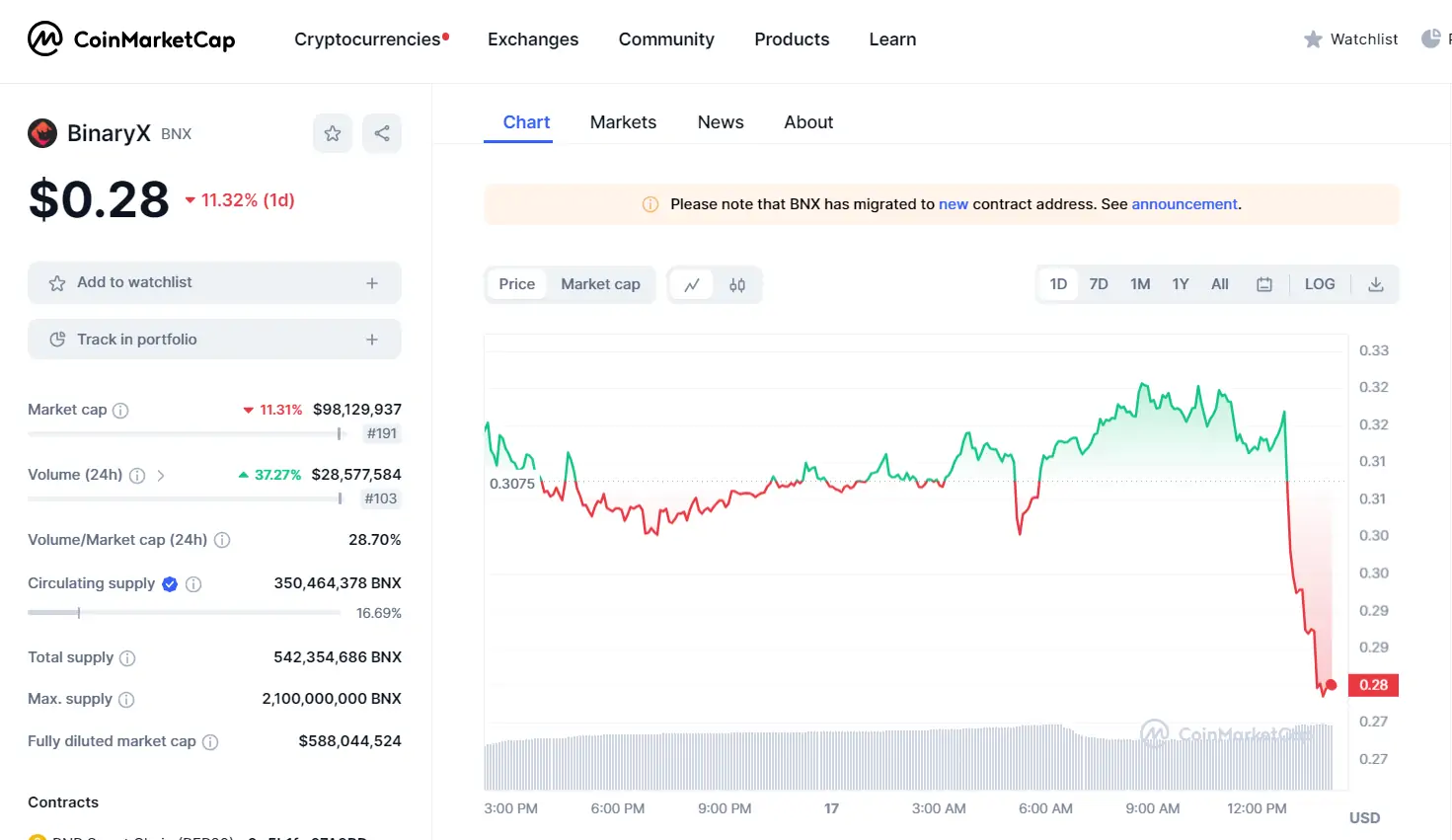Click the info icon in migration notice
The width and height of the screenshot is (1452, 840).
pyautogui.click(x=650, y=204)
